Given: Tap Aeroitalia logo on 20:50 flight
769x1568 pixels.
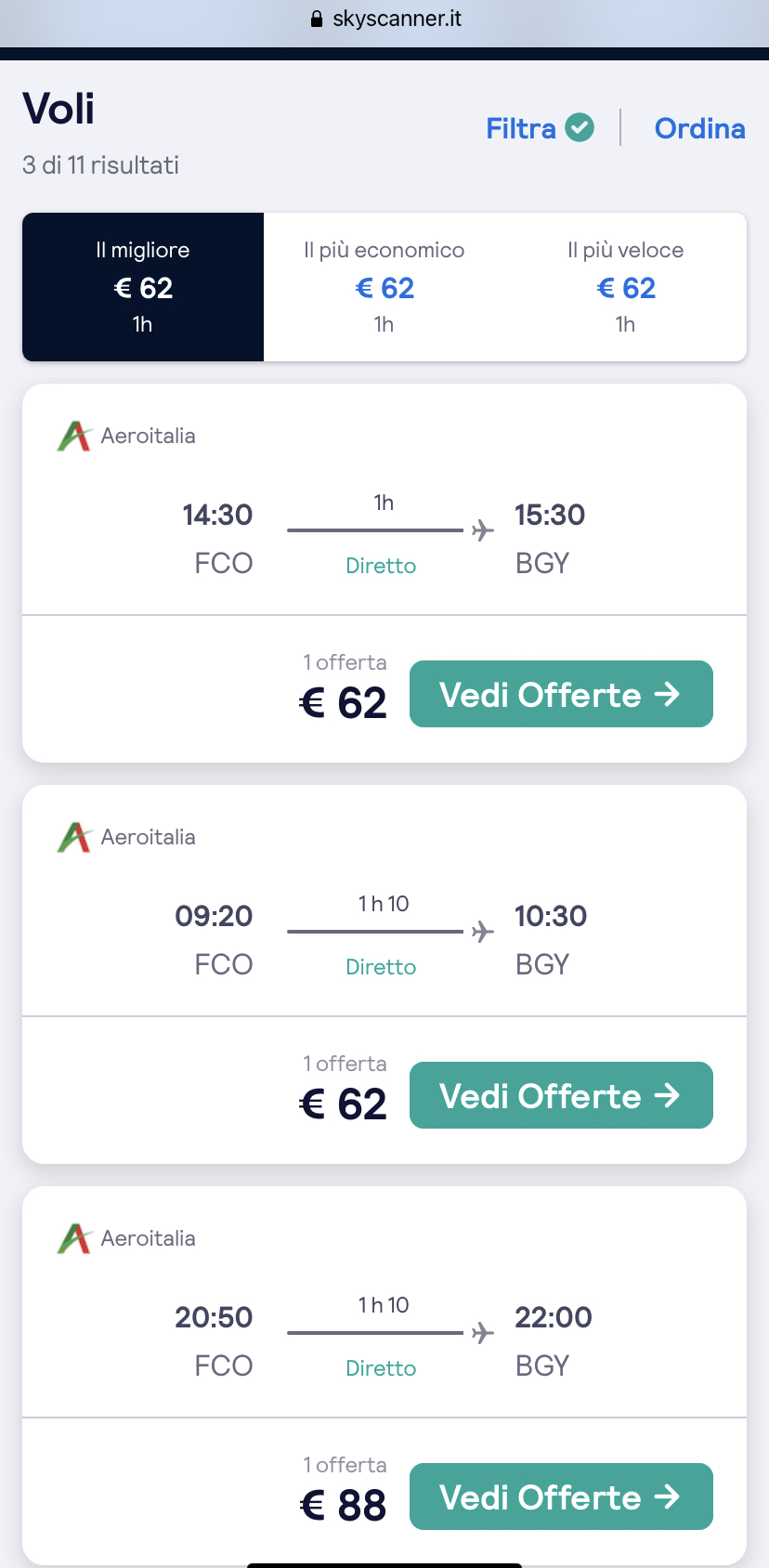Looking at the screenshot, I should tap(74, 1238).
